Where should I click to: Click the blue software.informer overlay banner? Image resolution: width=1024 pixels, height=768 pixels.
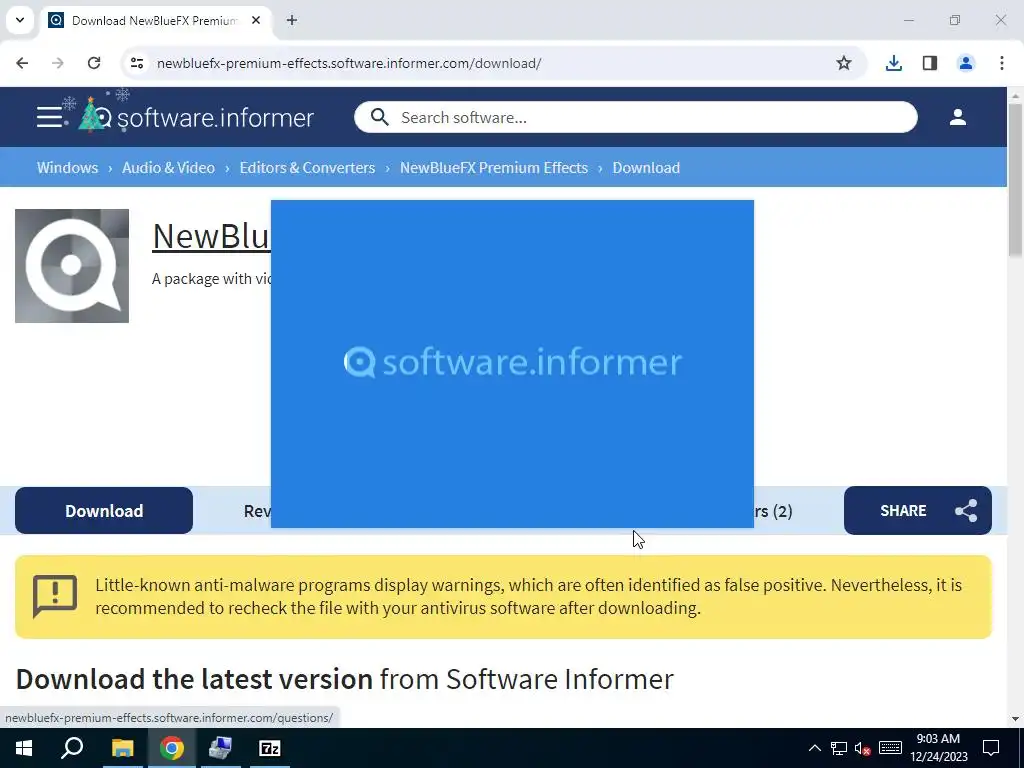point(513,364)
